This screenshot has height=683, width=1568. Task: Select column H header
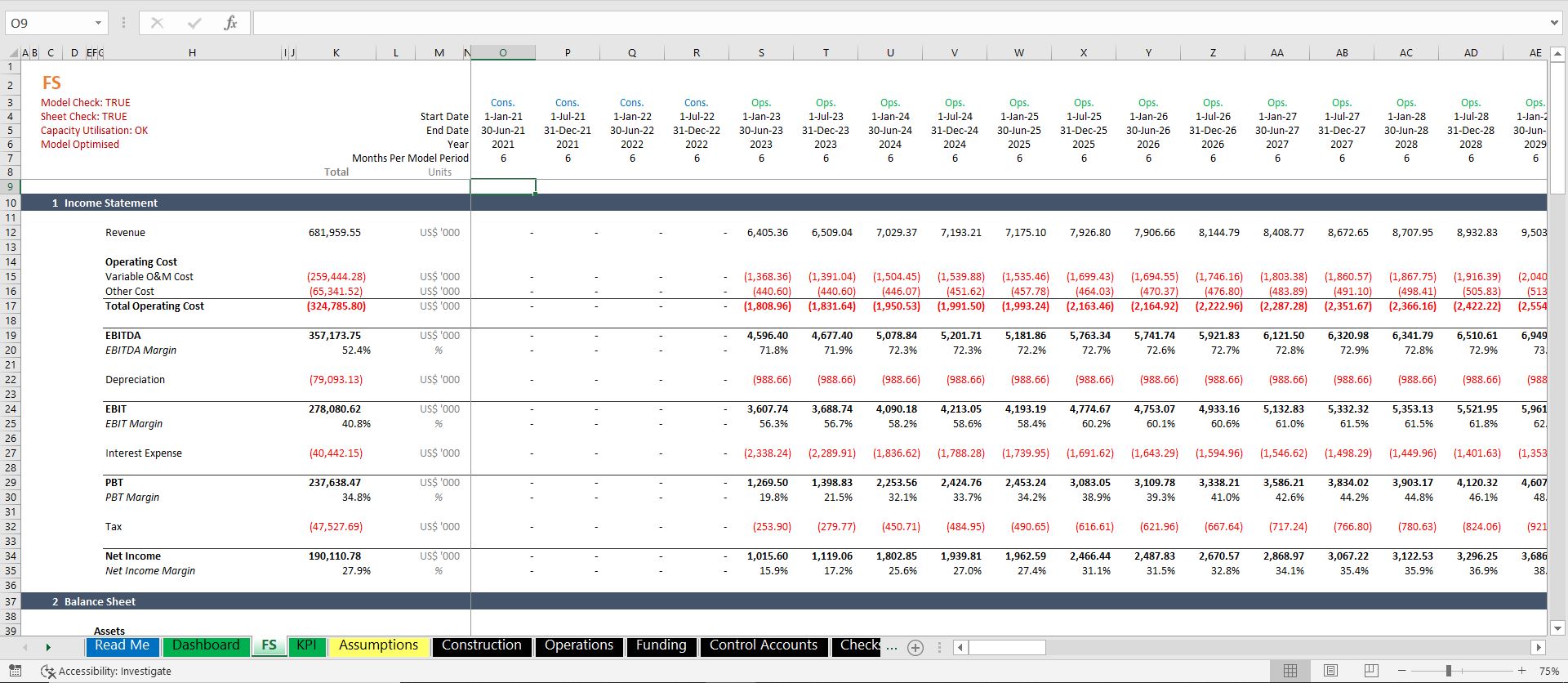(192, 53)
